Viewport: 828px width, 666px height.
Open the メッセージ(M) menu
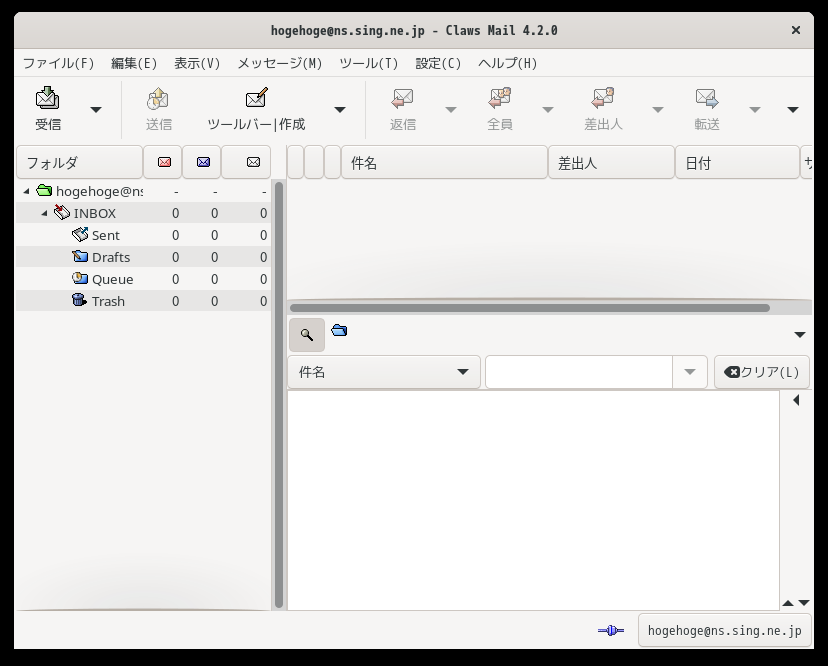(x=279, y=63)
